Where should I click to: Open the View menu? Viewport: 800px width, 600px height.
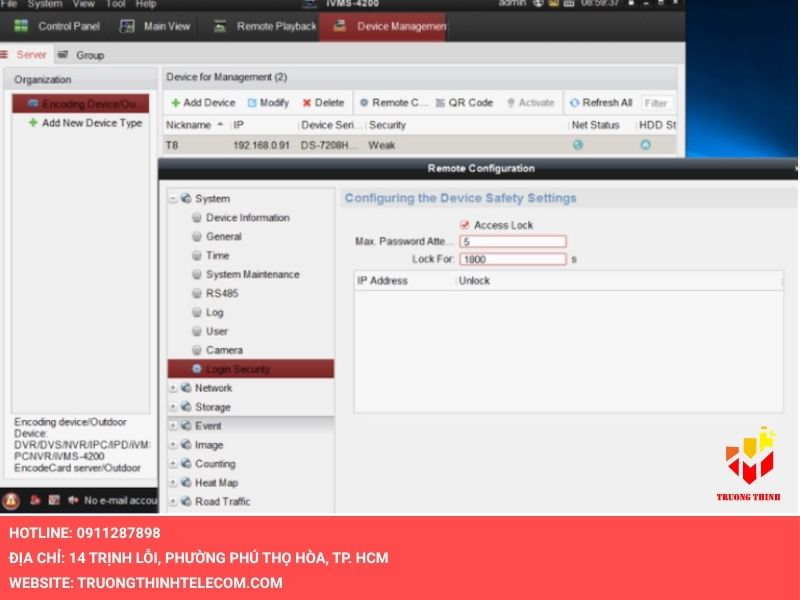click(x=83, y=4)
